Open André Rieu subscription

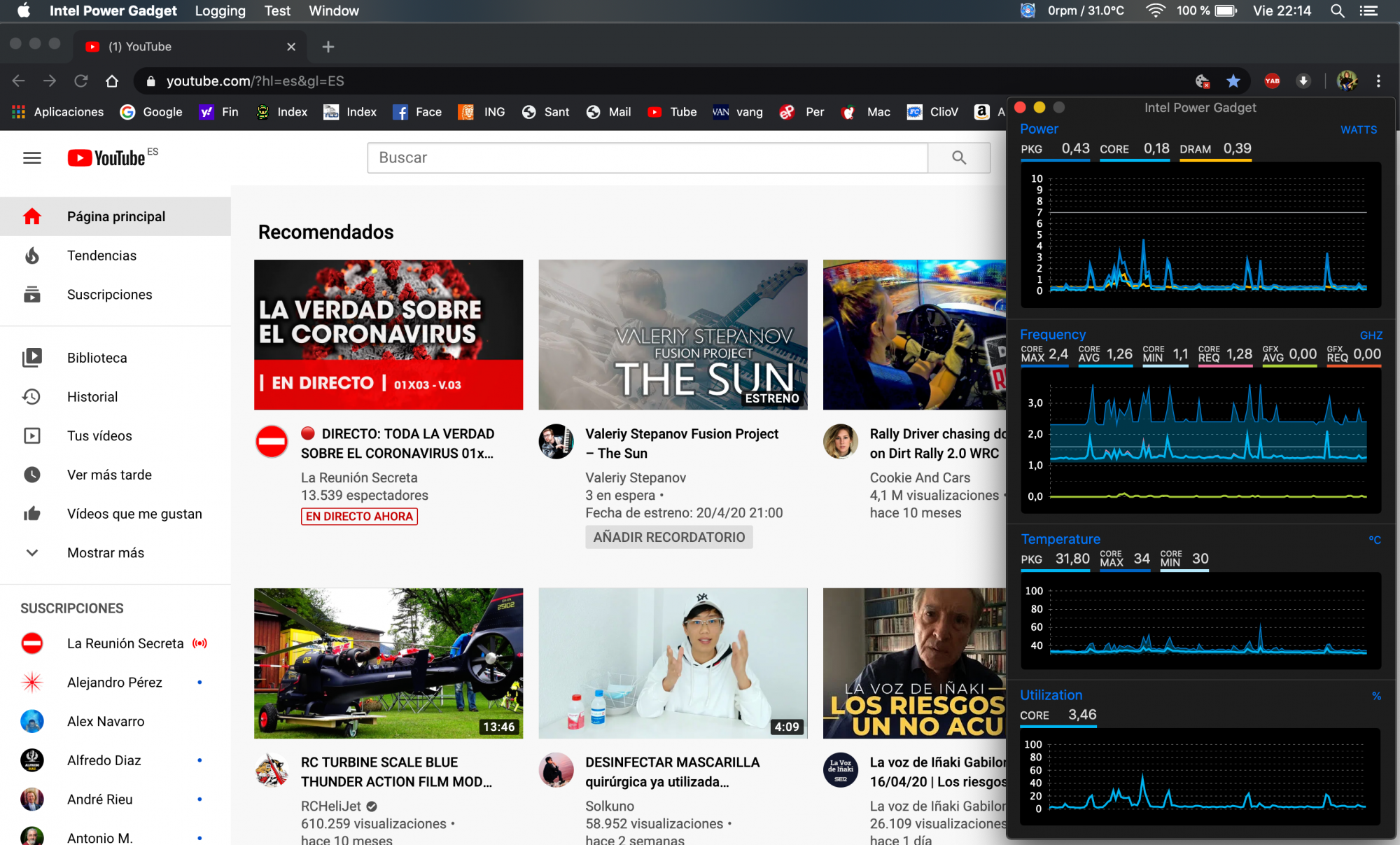[x=115, y=799]
